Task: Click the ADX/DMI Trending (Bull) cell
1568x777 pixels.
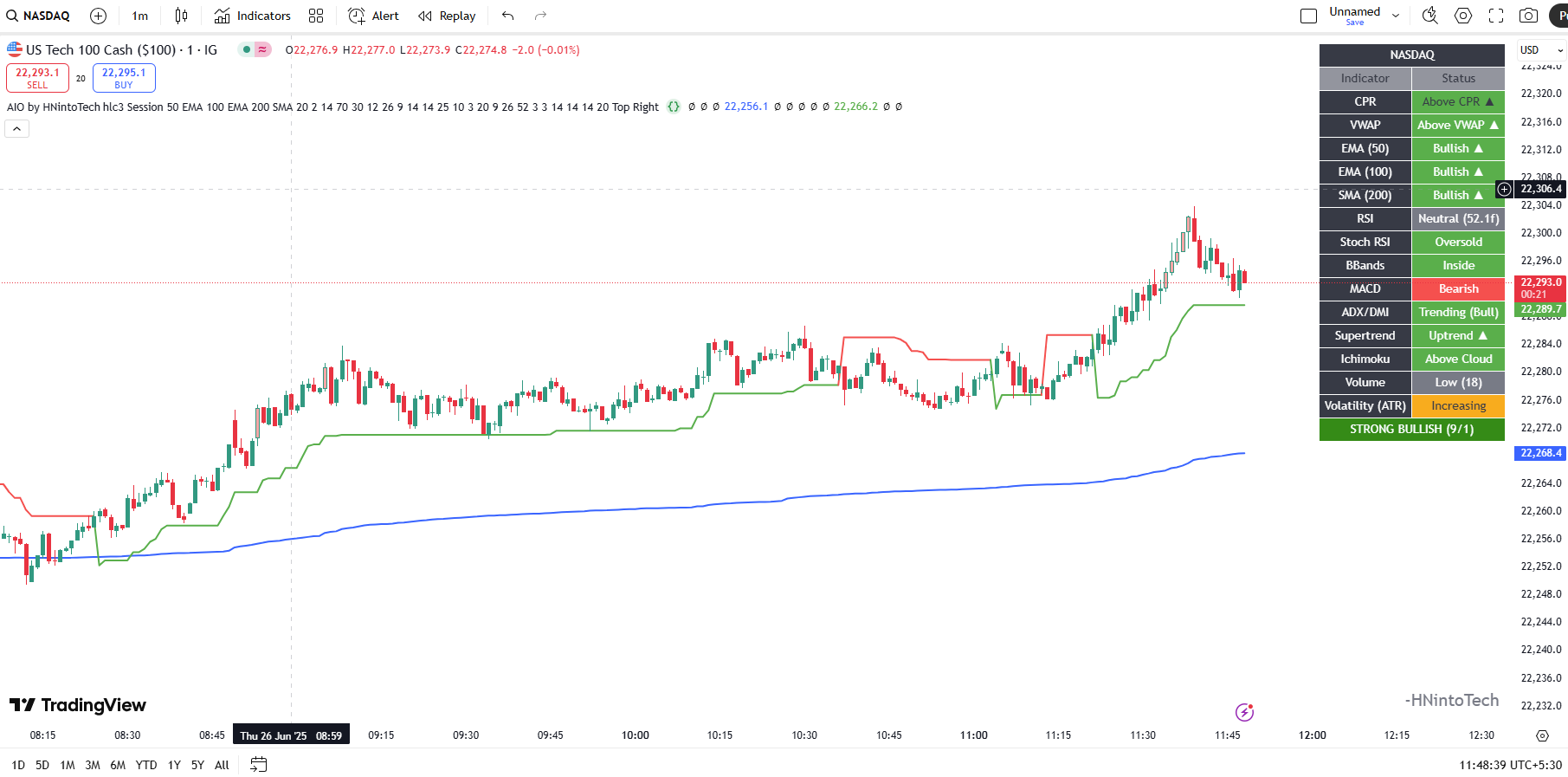Action: (x=1458, y=312)
